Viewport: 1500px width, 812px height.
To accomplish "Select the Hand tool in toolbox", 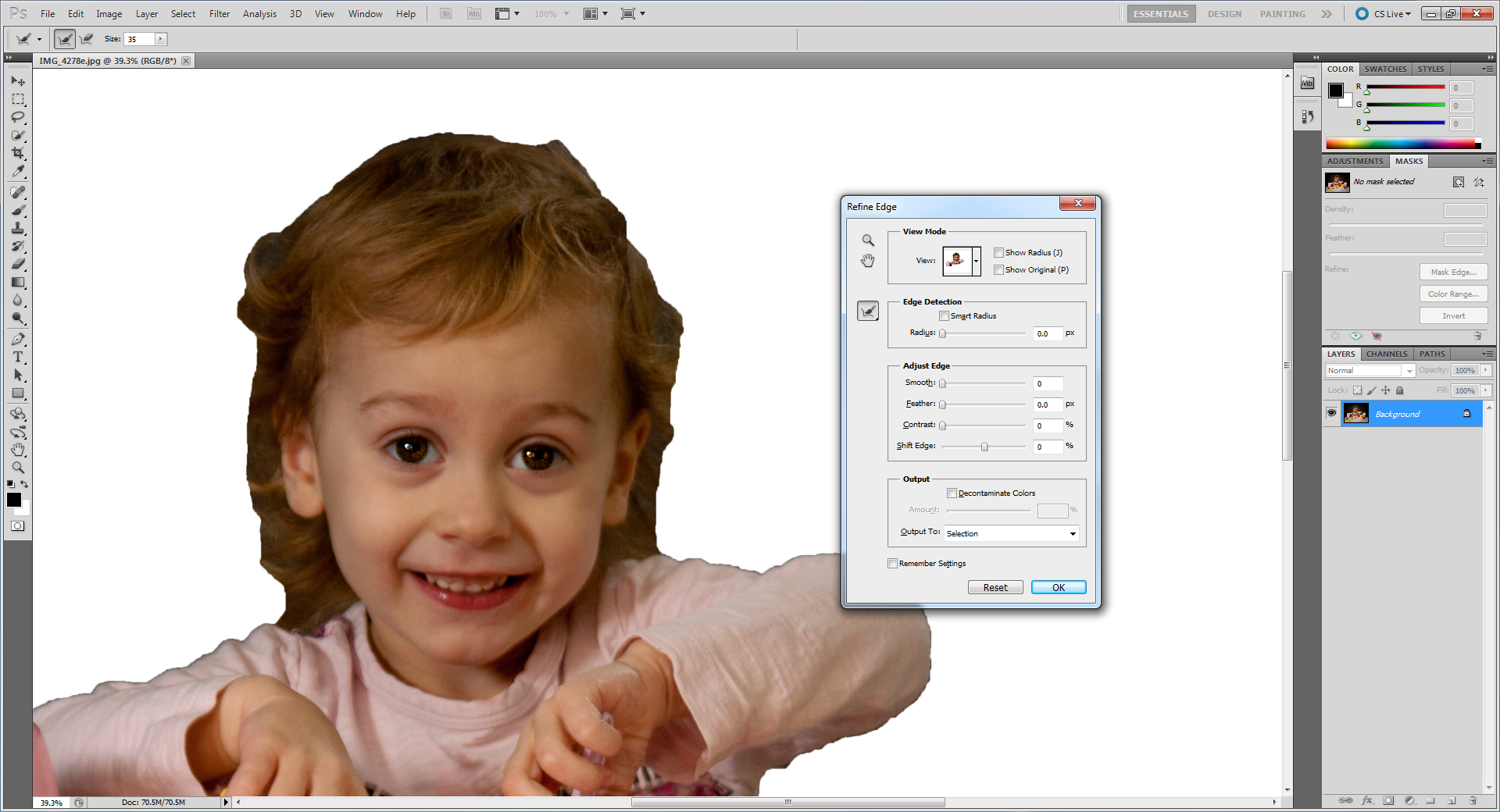I will (18, 450).
